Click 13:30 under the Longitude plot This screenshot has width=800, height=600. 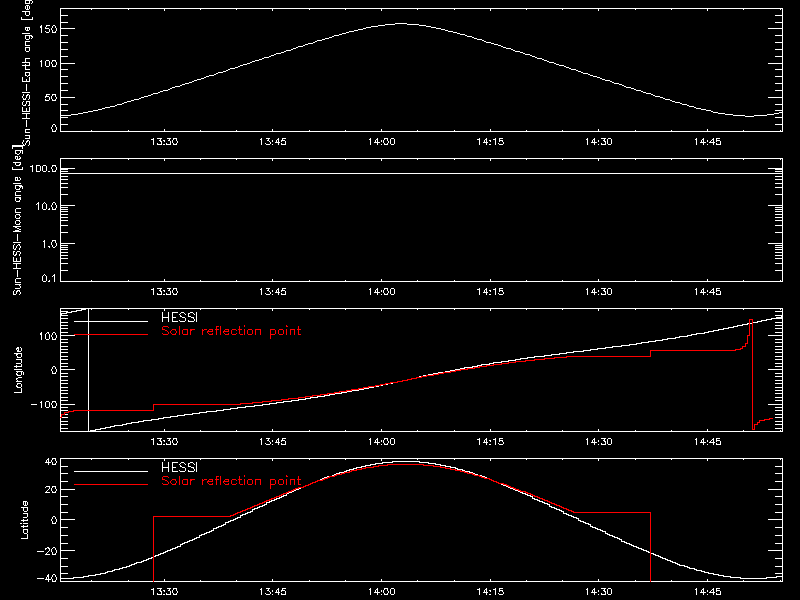(x=164, y=442)
